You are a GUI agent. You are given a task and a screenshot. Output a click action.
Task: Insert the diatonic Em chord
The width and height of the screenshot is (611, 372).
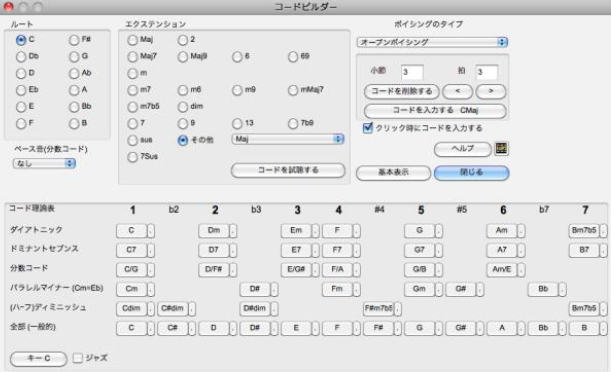tap(296, 231)
